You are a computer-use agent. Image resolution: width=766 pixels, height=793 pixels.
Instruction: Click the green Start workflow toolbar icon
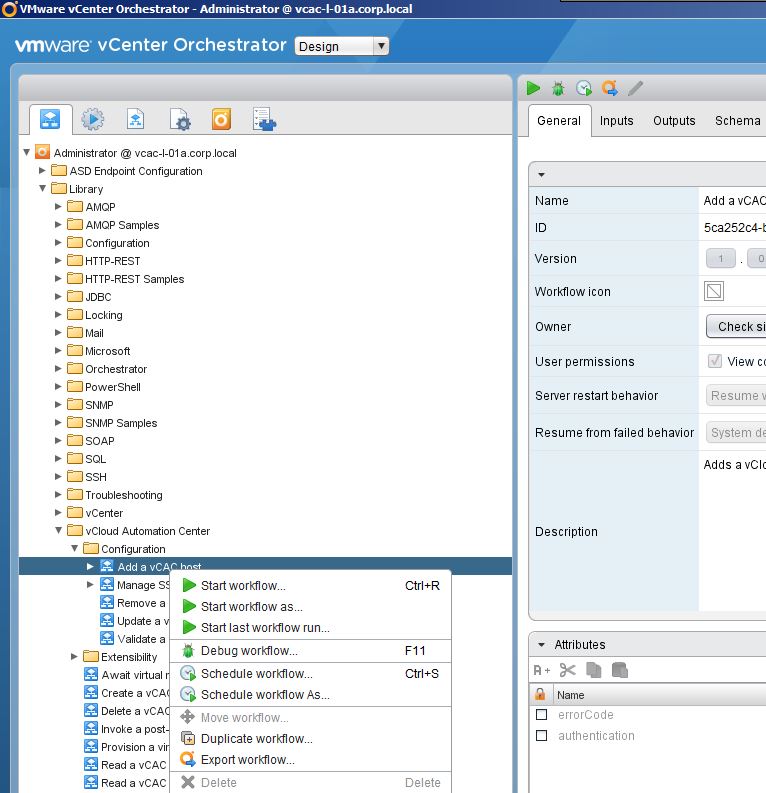point(533,89)
